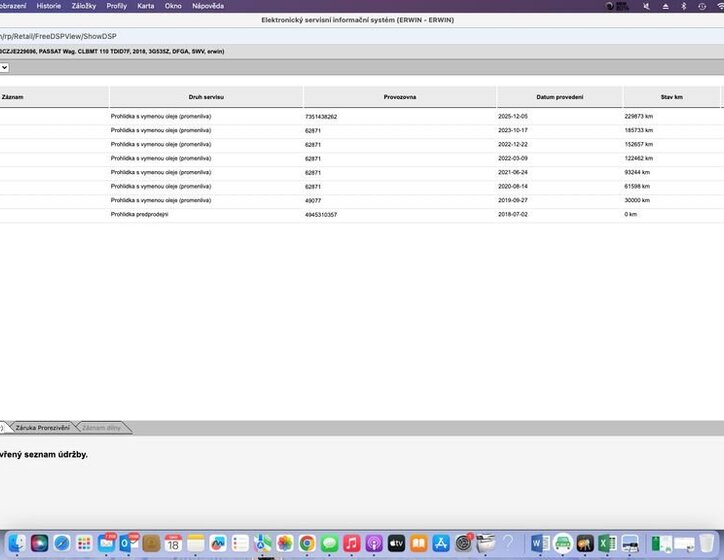
Task: Sort by Datum provedení column header
Action: click(559, 97)
